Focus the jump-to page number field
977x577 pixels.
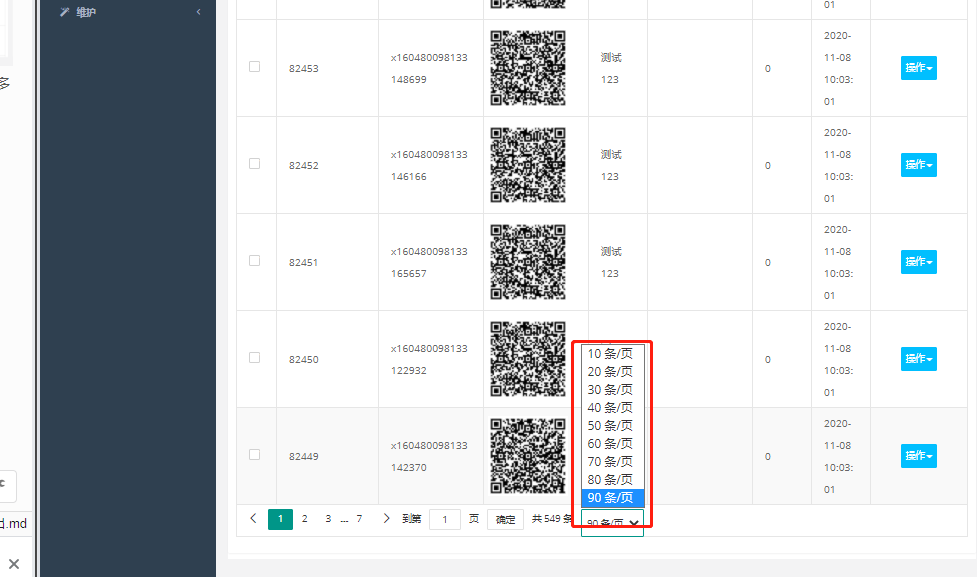pyautogui.click(x=445, y=520)
